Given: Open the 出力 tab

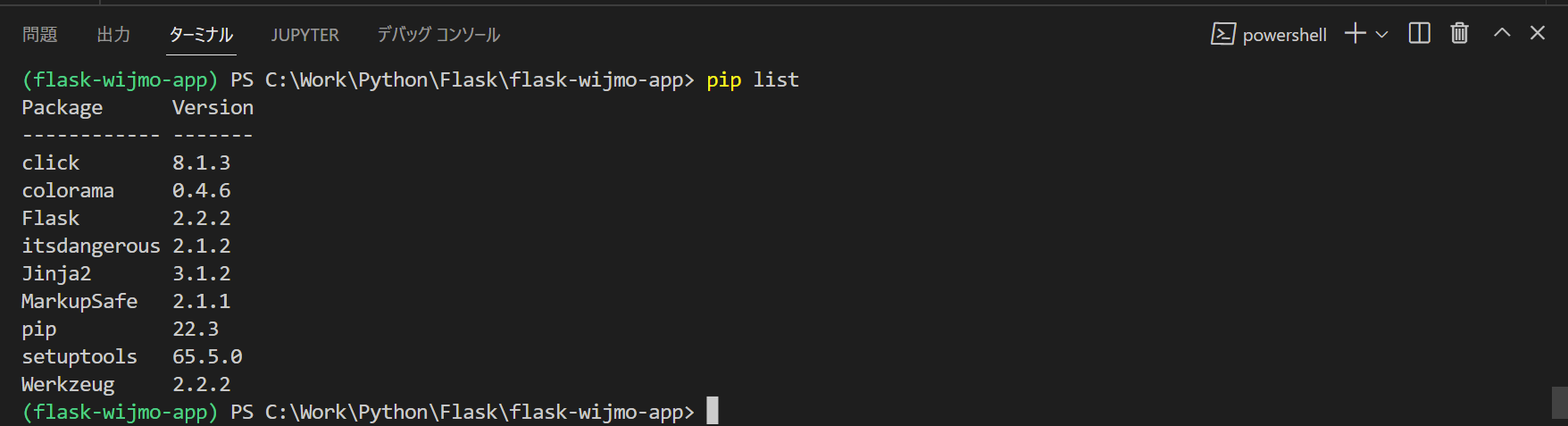Looking at the screenshot, I should tap(114, 35).
